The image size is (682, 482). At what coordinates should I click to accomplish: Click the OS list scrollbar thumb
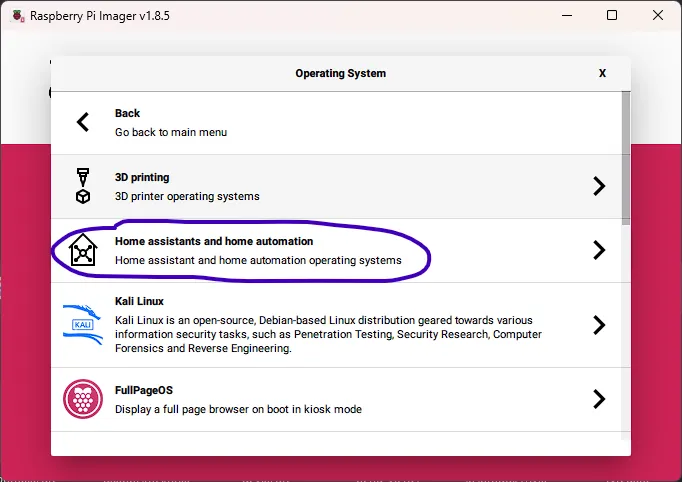[626, 157]
